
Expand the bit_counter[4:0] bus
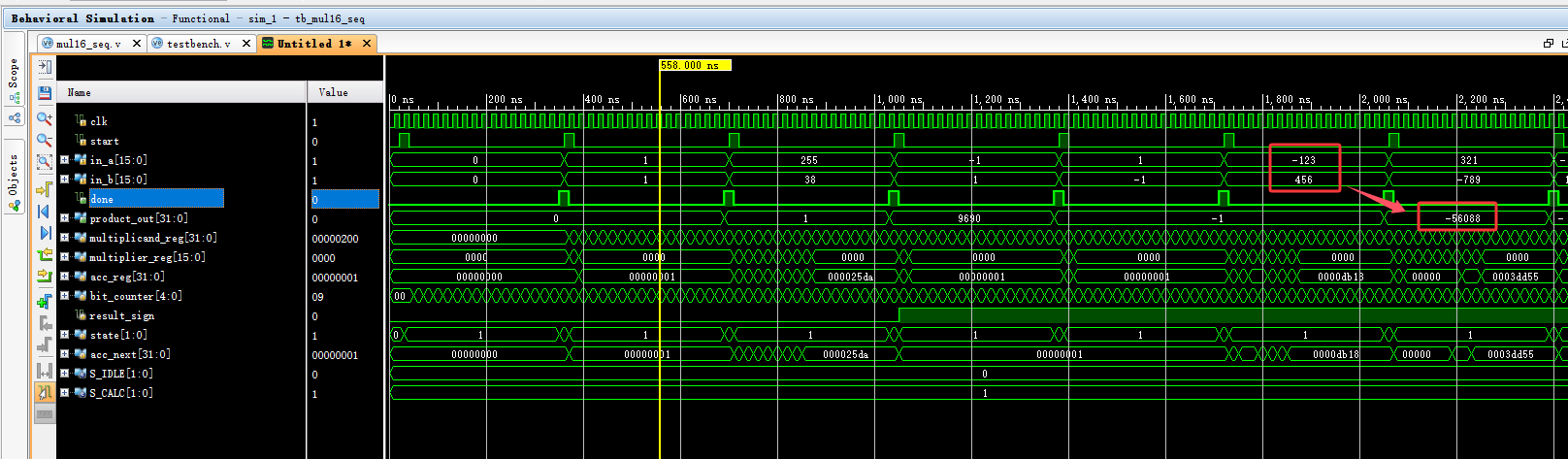click(x=64, y=296)
